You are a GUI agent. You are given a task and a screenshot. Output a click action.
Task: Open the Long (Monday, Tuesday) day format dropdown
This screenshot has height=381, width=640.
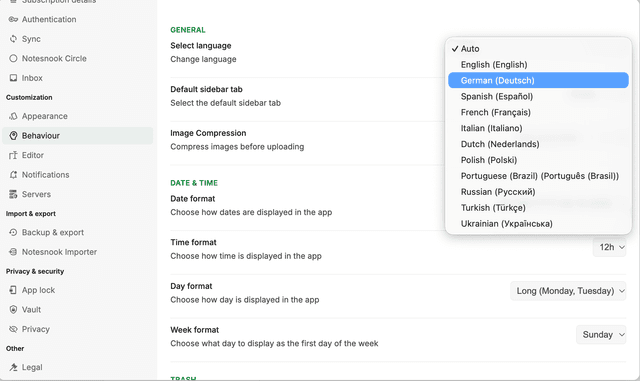click(x=568, y=291)
